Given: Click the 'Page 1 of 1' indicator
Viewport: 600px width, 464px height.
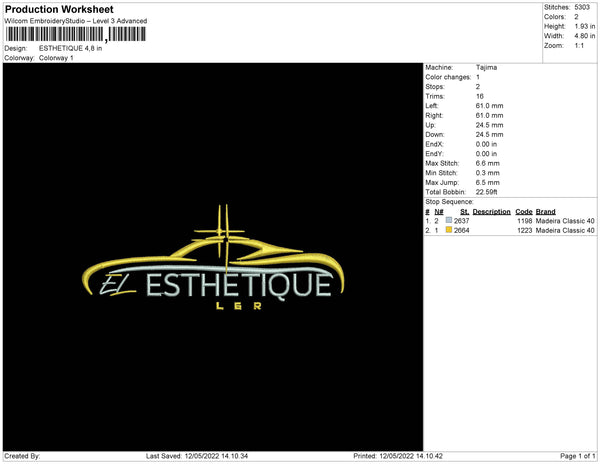Looking at the screenshot, I should coord(577,456).
